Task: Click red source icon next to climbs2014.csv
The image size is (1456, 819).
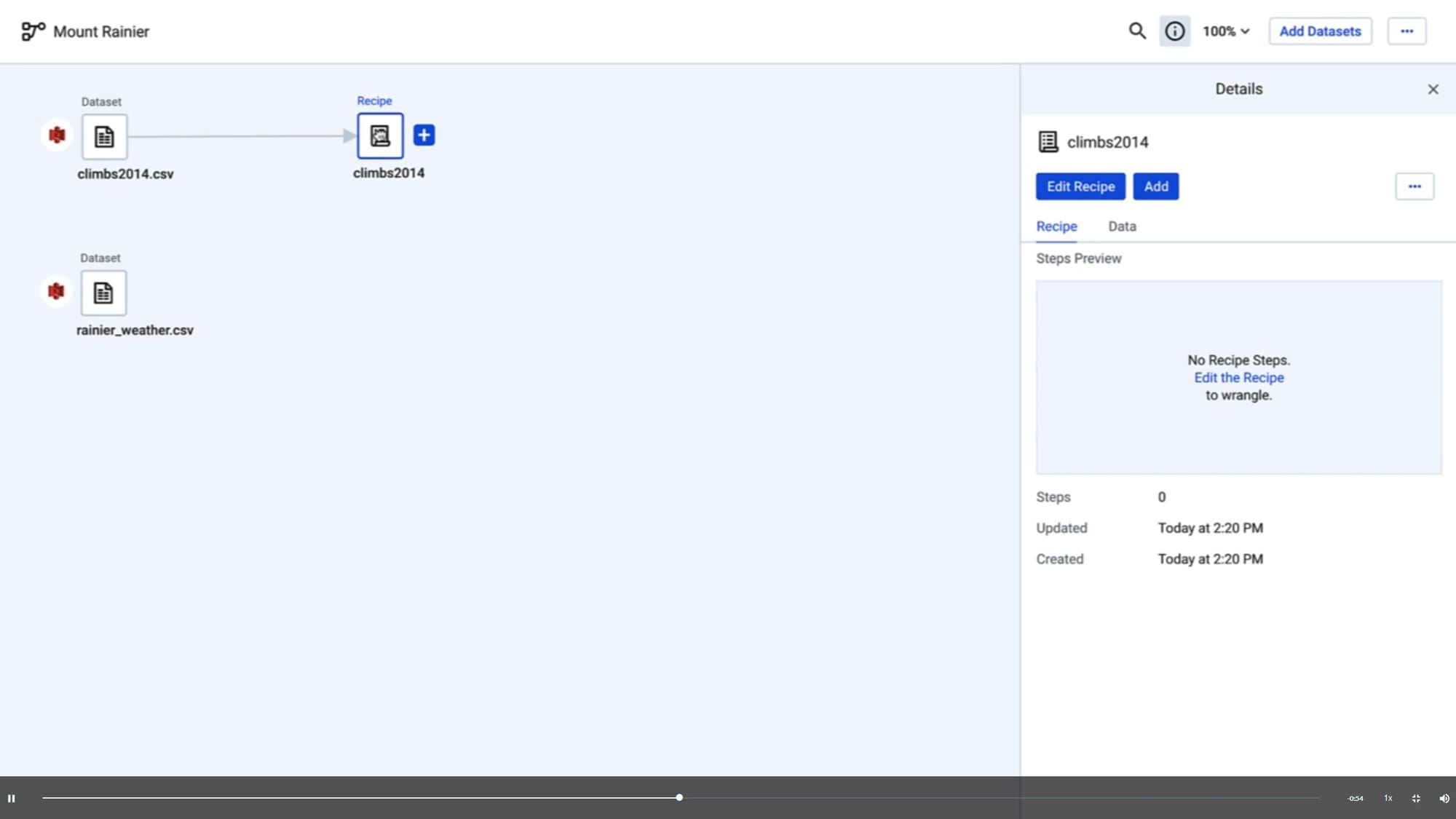Action: (x=57, y=135)
